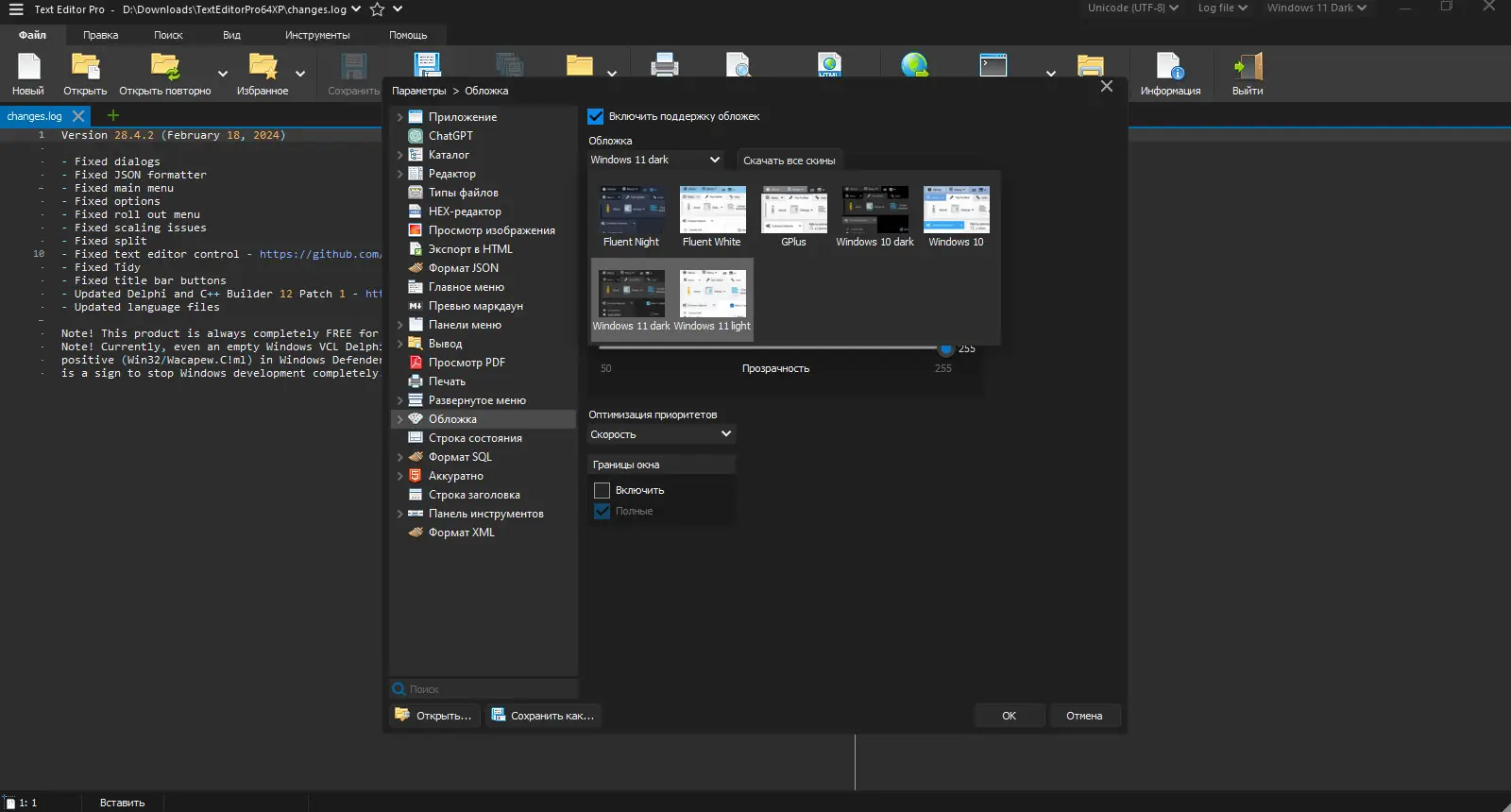Click the Скачать все скины button
The image size is (1511, 812).
(789, 161)
